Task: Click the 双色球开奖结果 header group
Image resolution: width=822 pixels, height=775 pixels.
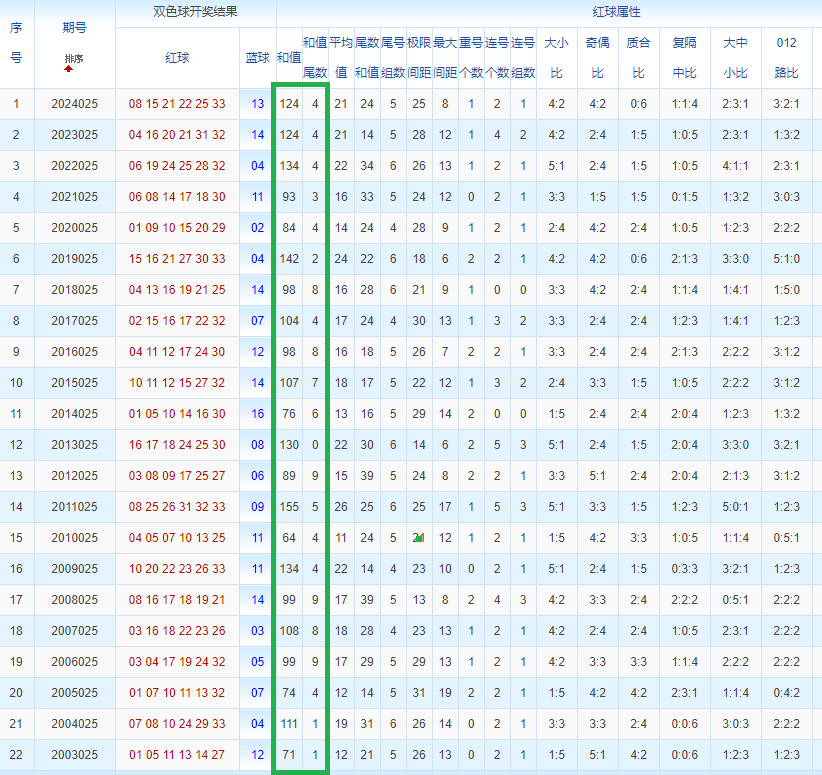Action: [x=195, y=13]
